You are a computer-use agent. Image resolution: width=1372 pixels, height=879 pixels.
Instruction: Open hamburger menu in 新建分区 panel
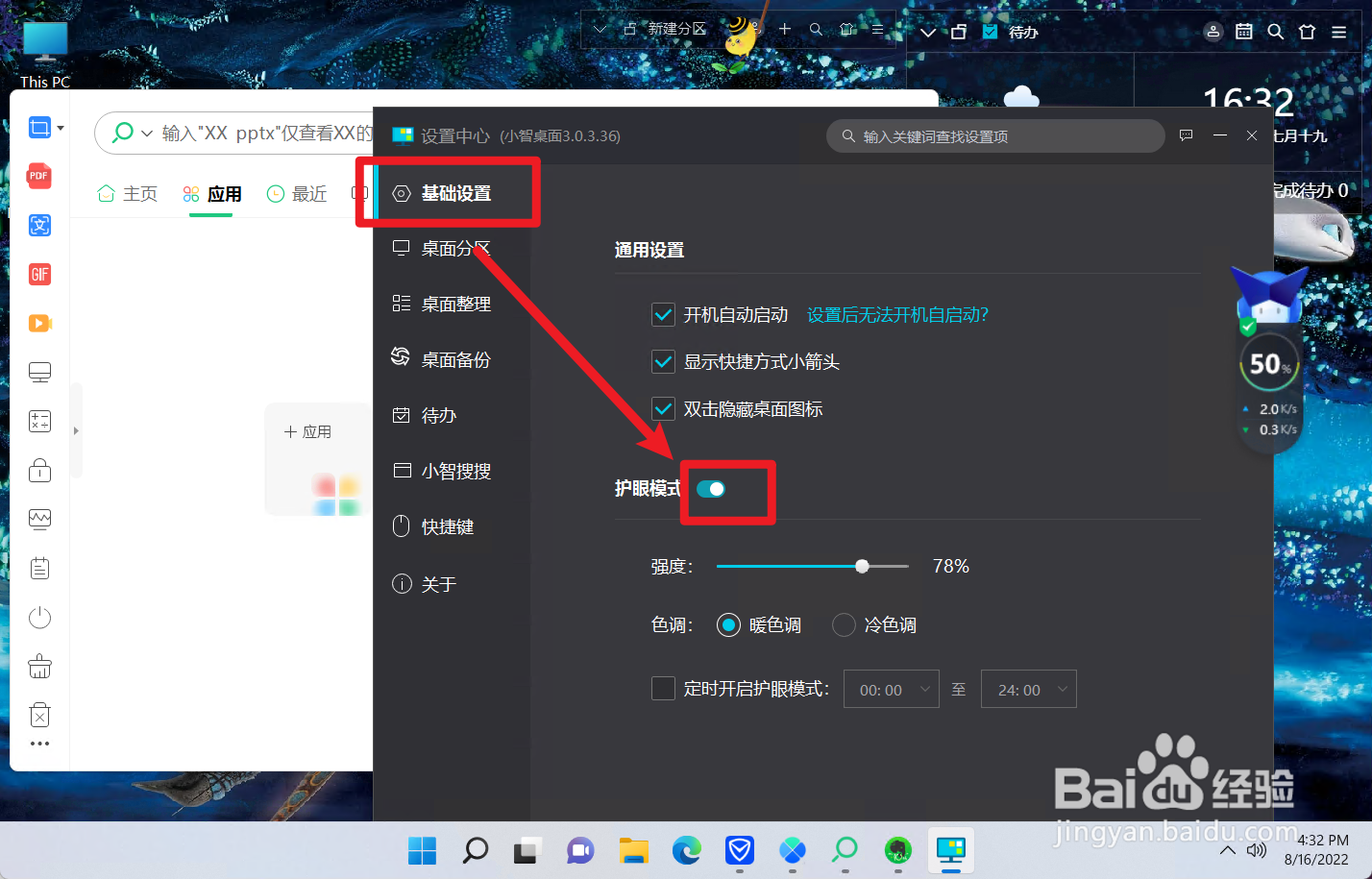pyautogui.click(x=877, y=29)
